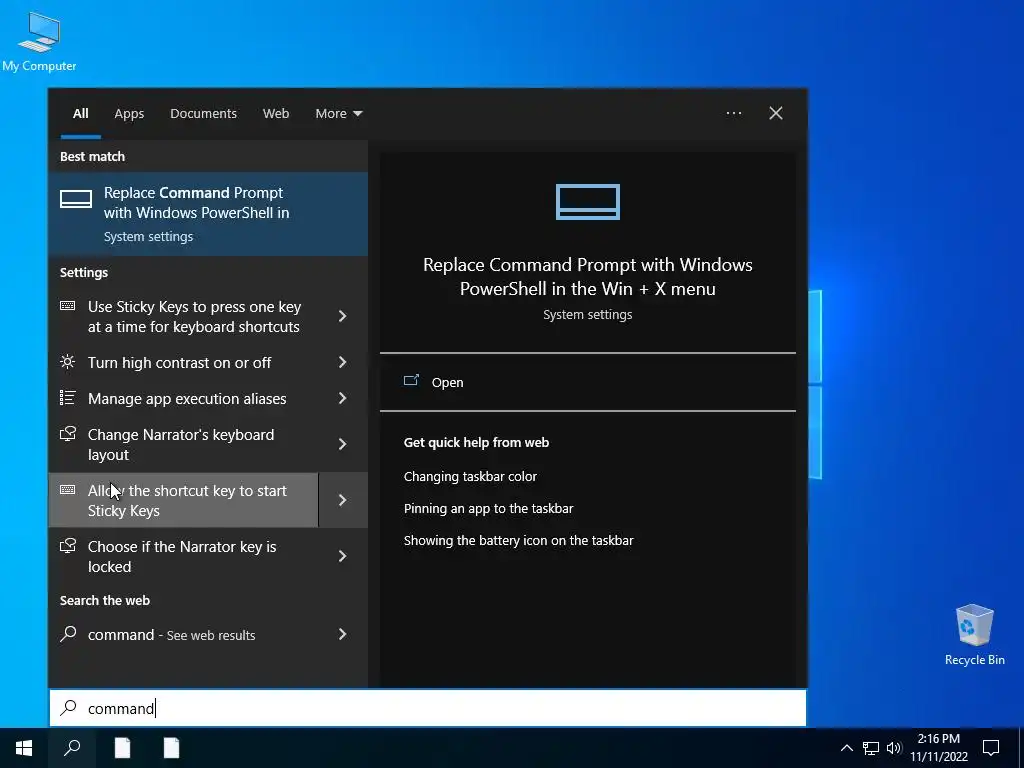The width and height of the screenshot is (1024, 768).
Task: Switch to the Apps search tab
Action: 129,114
